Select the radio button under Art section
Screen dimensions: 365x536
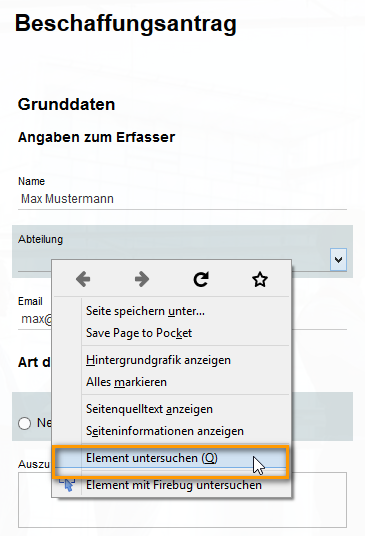[x=25, y=423]
